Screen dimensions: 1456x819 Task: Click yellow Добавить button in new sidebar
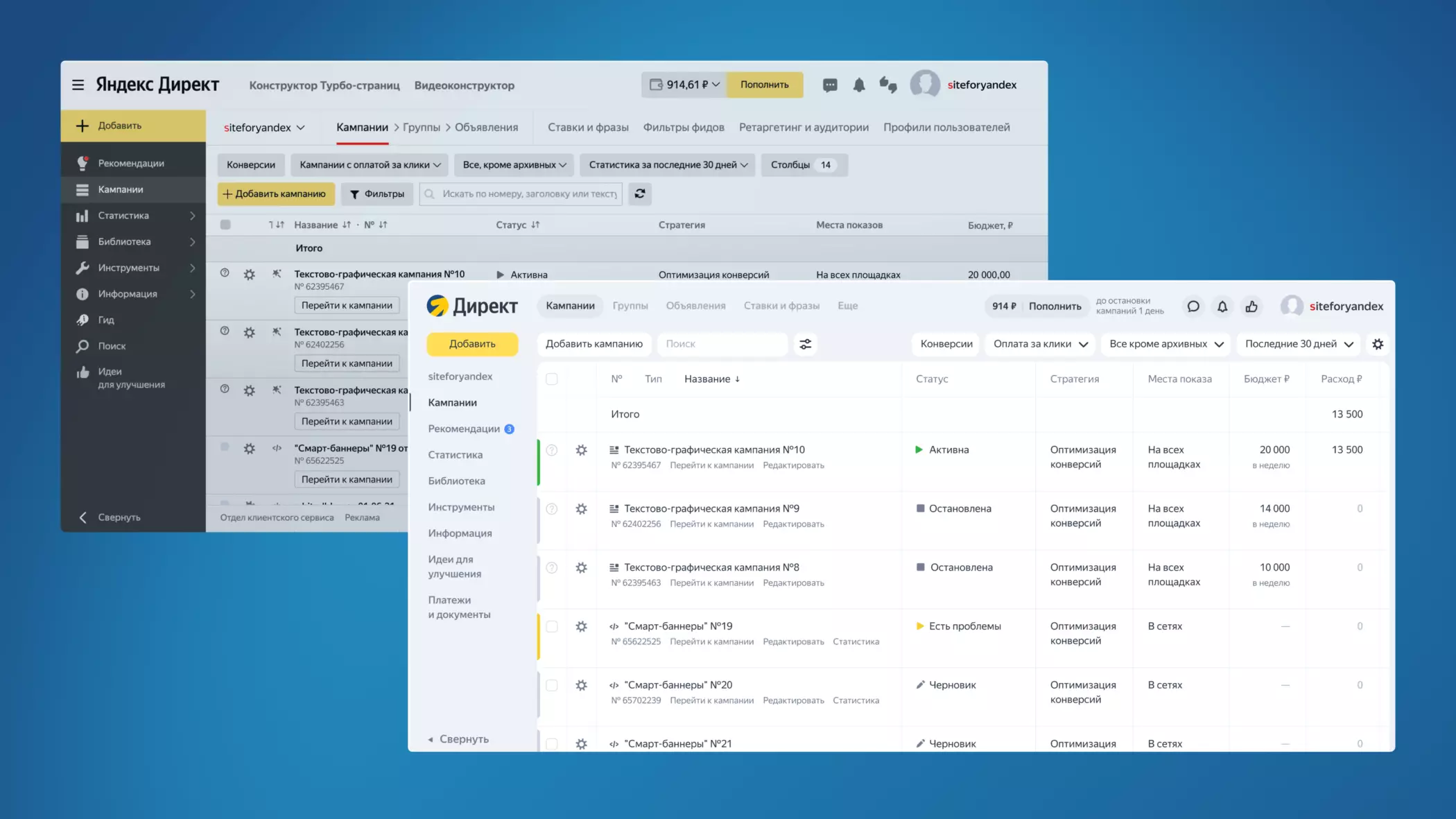coord(472,344)
